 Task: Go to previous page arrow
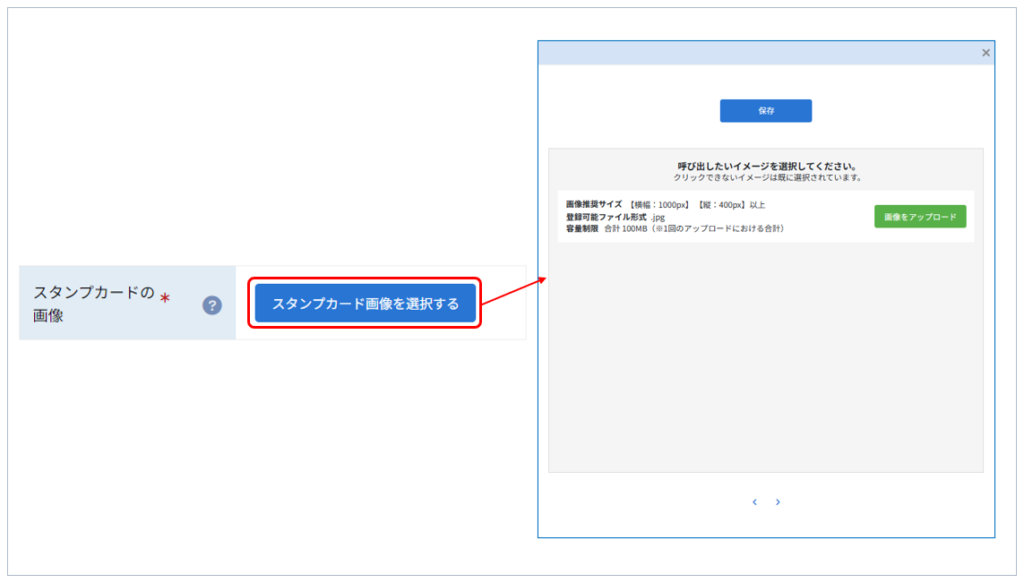point(754,502)
